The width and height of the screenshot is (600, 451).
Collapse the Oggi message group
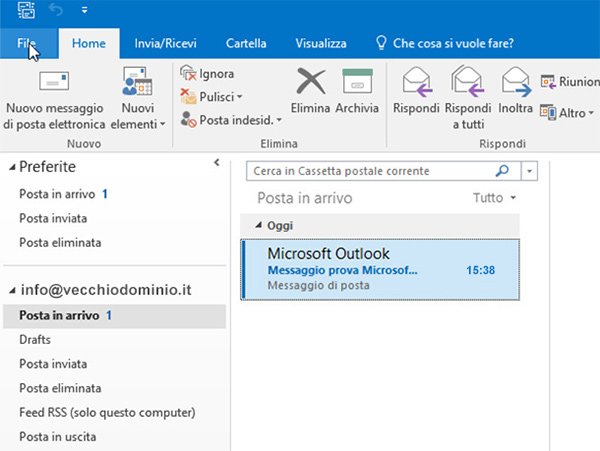(x=259, y=225)
